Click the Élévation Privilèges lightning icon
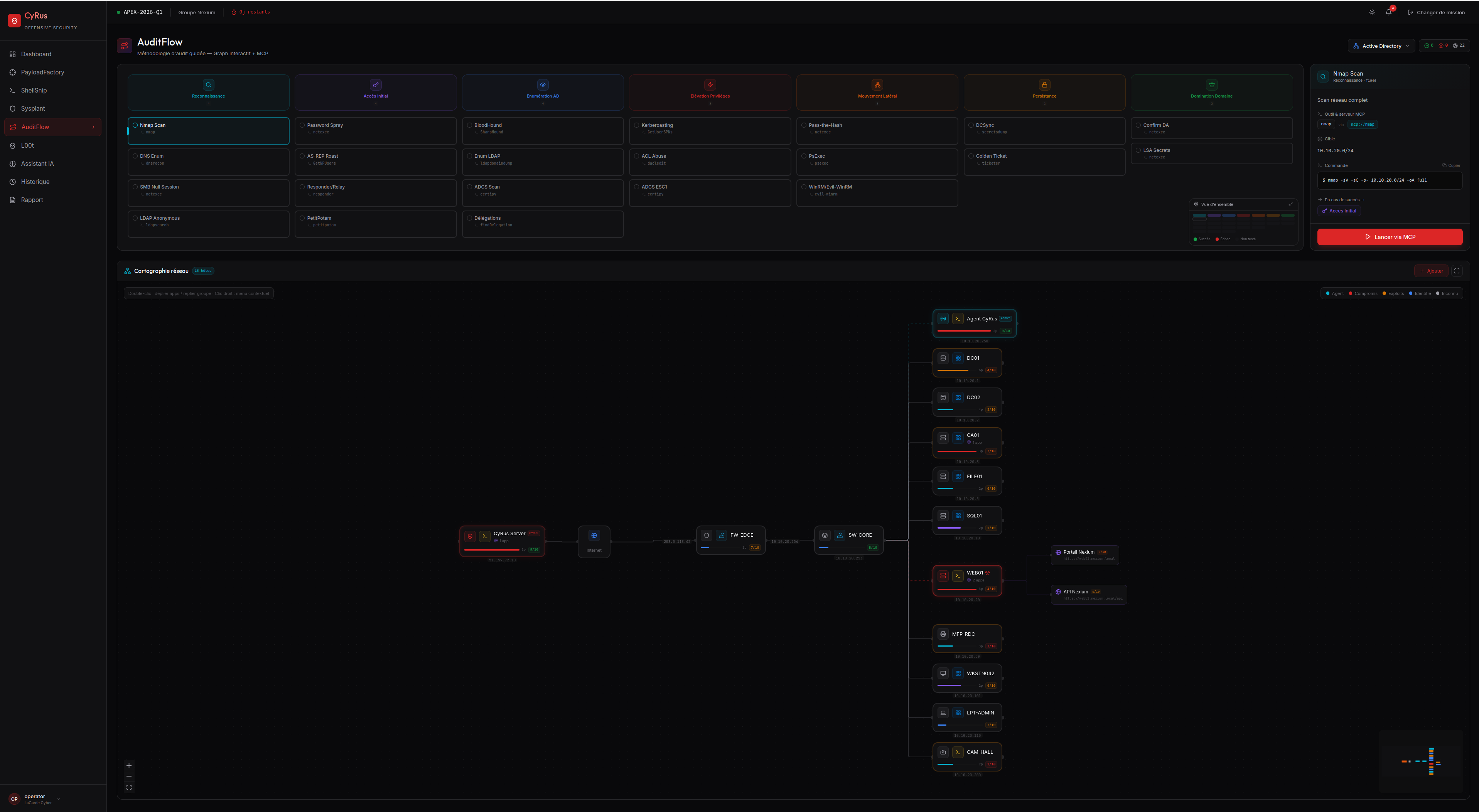This screenshot has width=1479, height=812. [x=710, y=84]
